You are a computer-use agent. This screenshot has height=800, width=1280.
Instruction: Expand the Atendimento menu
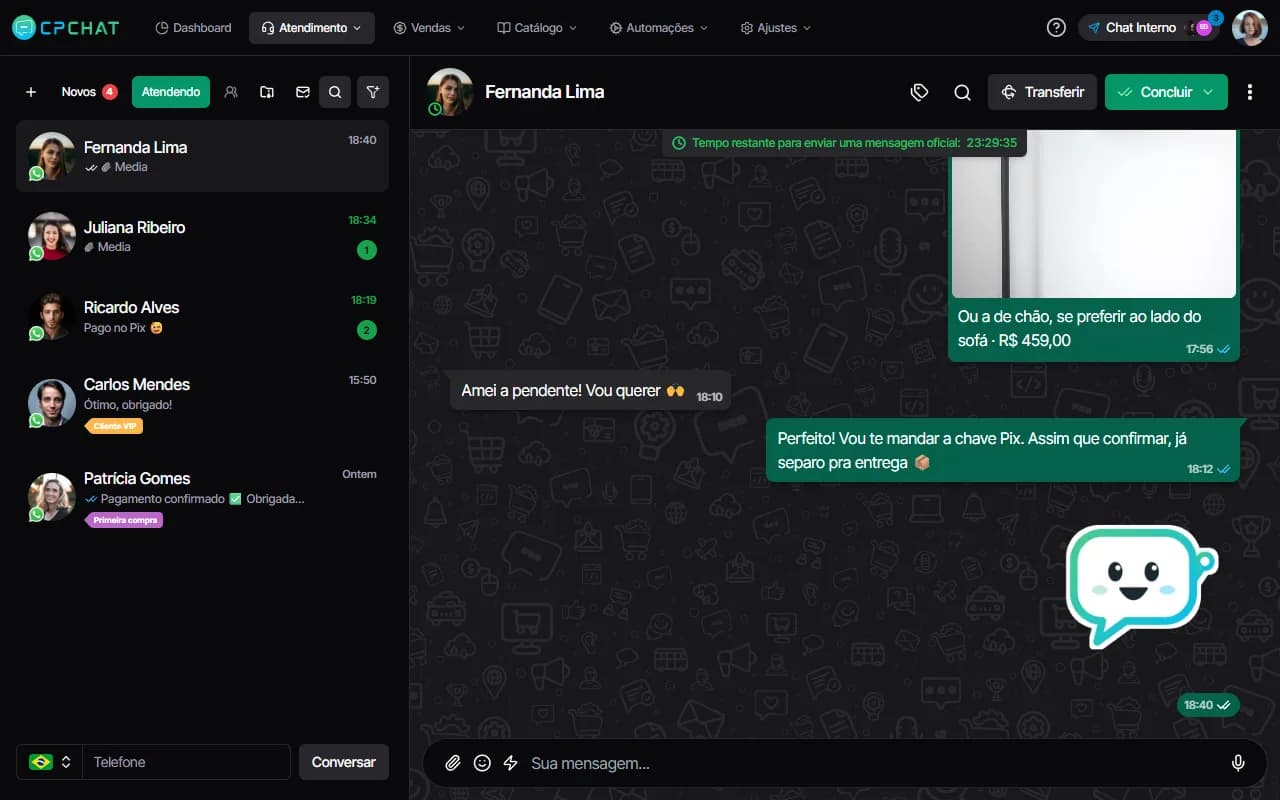[312, 28]
